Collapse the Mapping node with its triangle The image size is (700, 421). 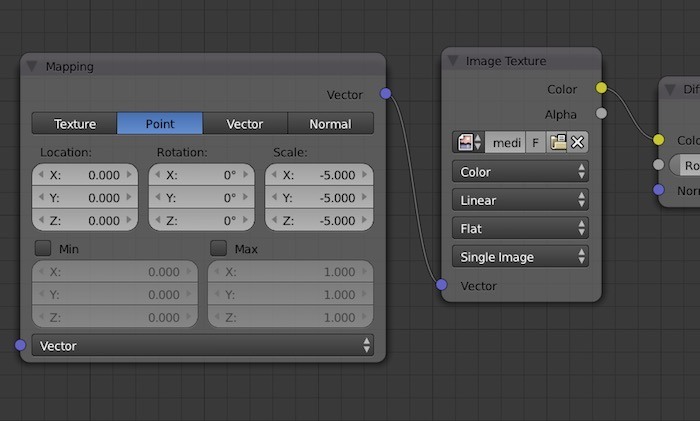(x=32, y=67)
